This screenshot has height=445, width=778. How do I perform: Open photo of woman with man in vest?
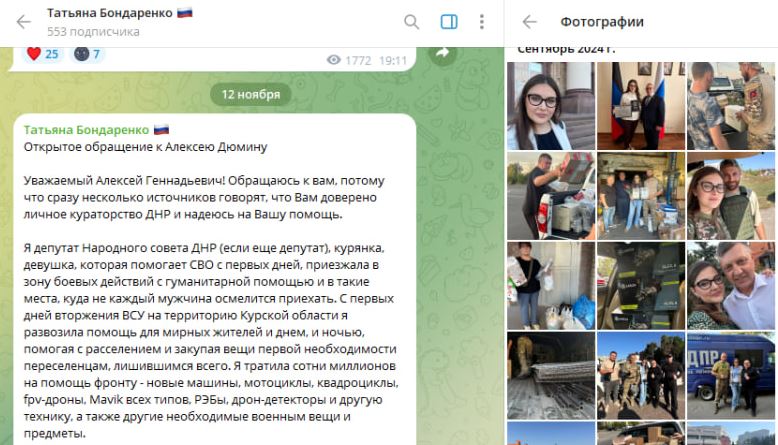point(731,196)
